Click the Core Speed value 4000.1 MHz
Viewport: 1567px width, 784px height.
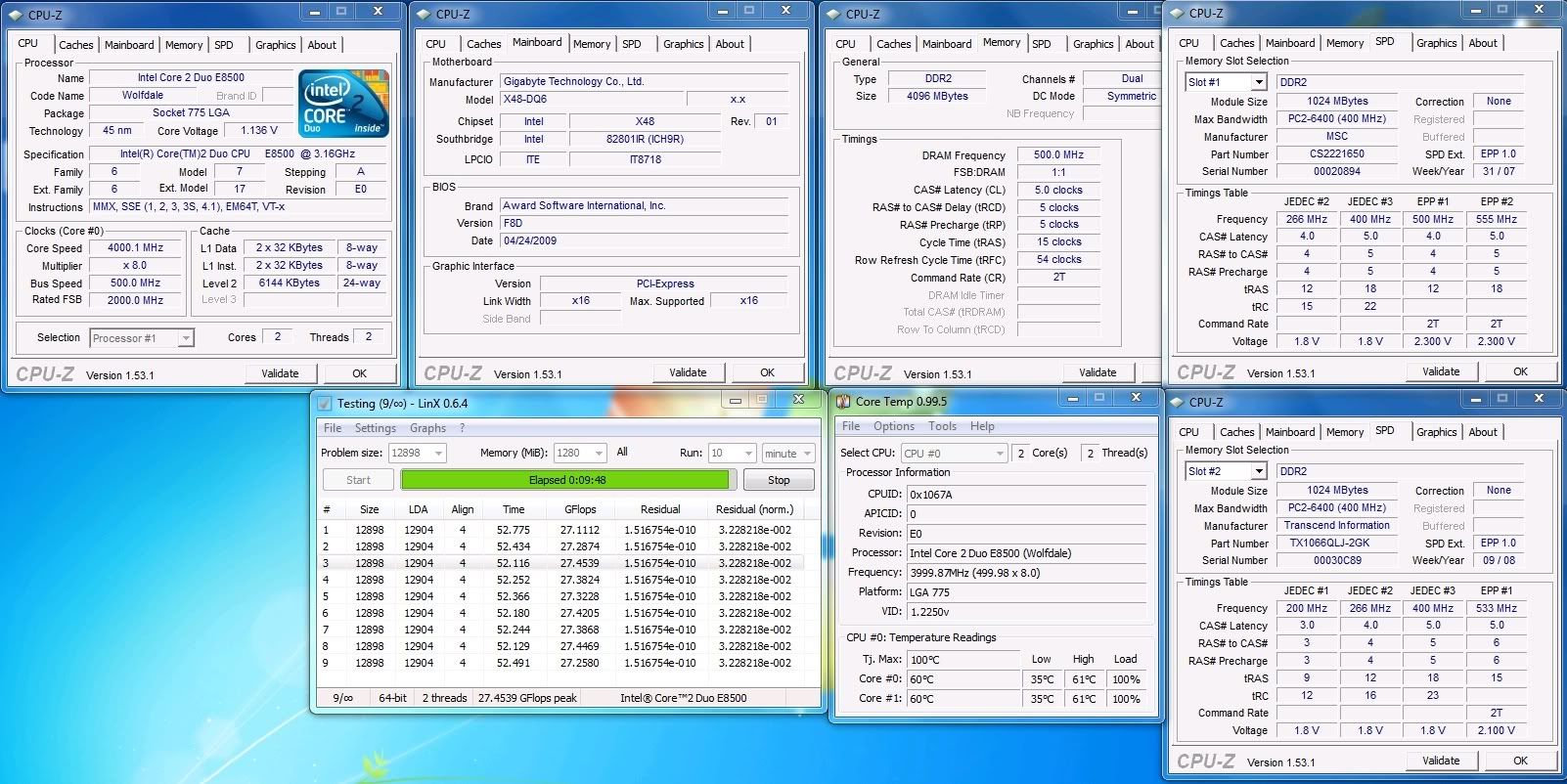point(135,248)
